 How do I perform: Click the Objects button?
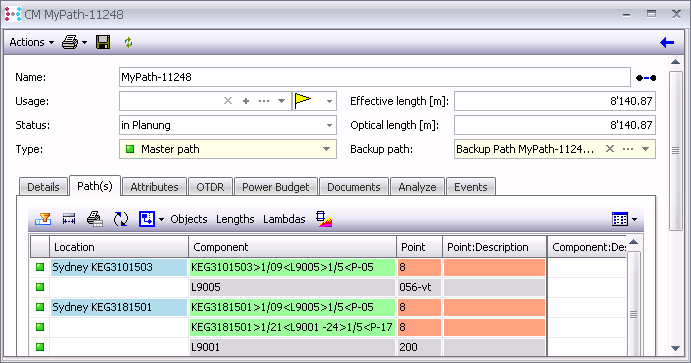(x=189, y=219)
